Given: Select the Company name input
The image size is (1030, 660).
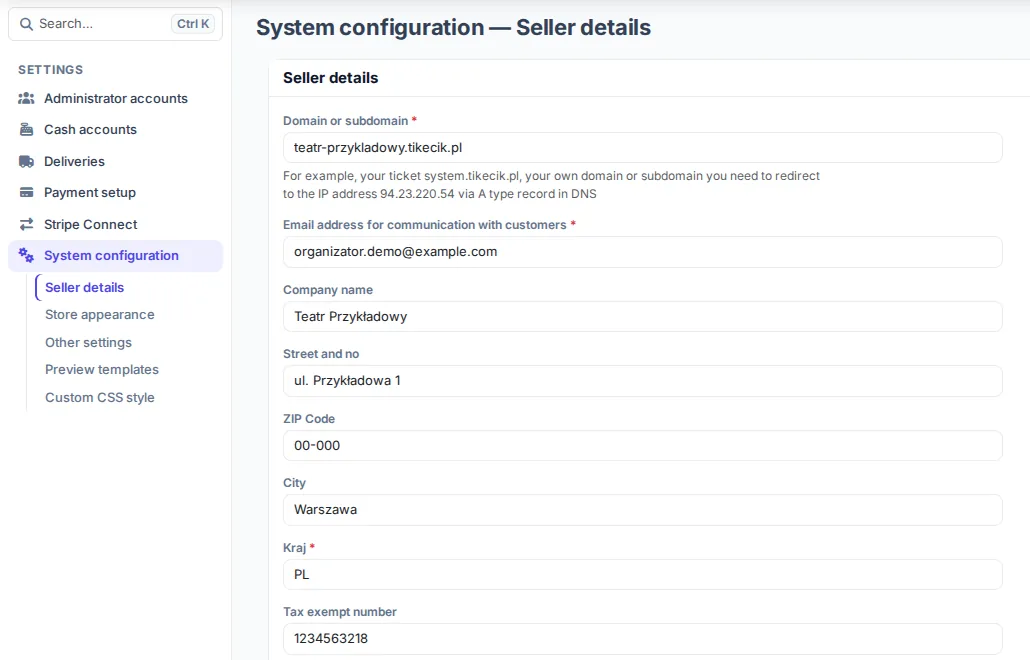Looking at the screenshot, I should click(642, 317).
